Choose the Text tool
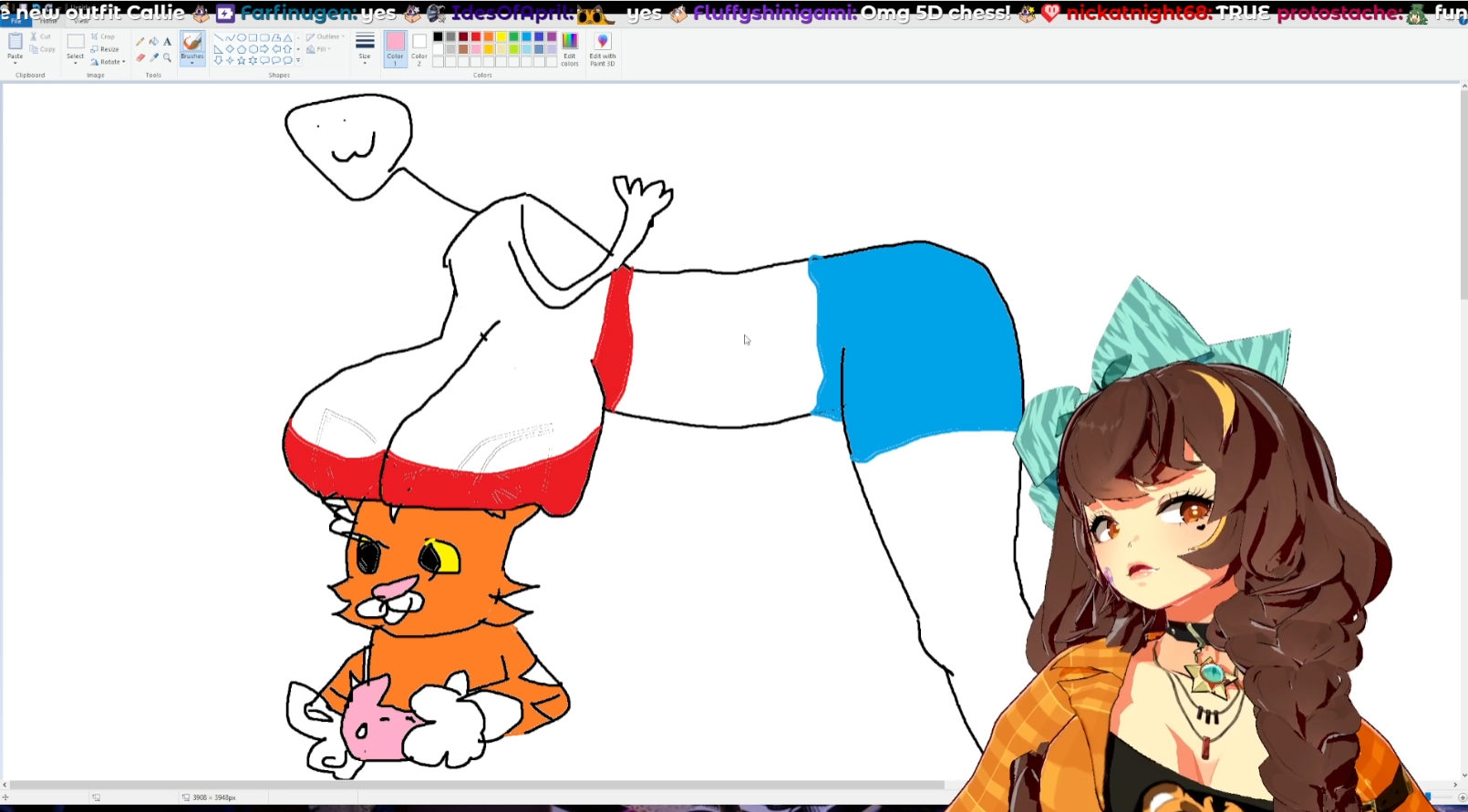 coord(168,42)
